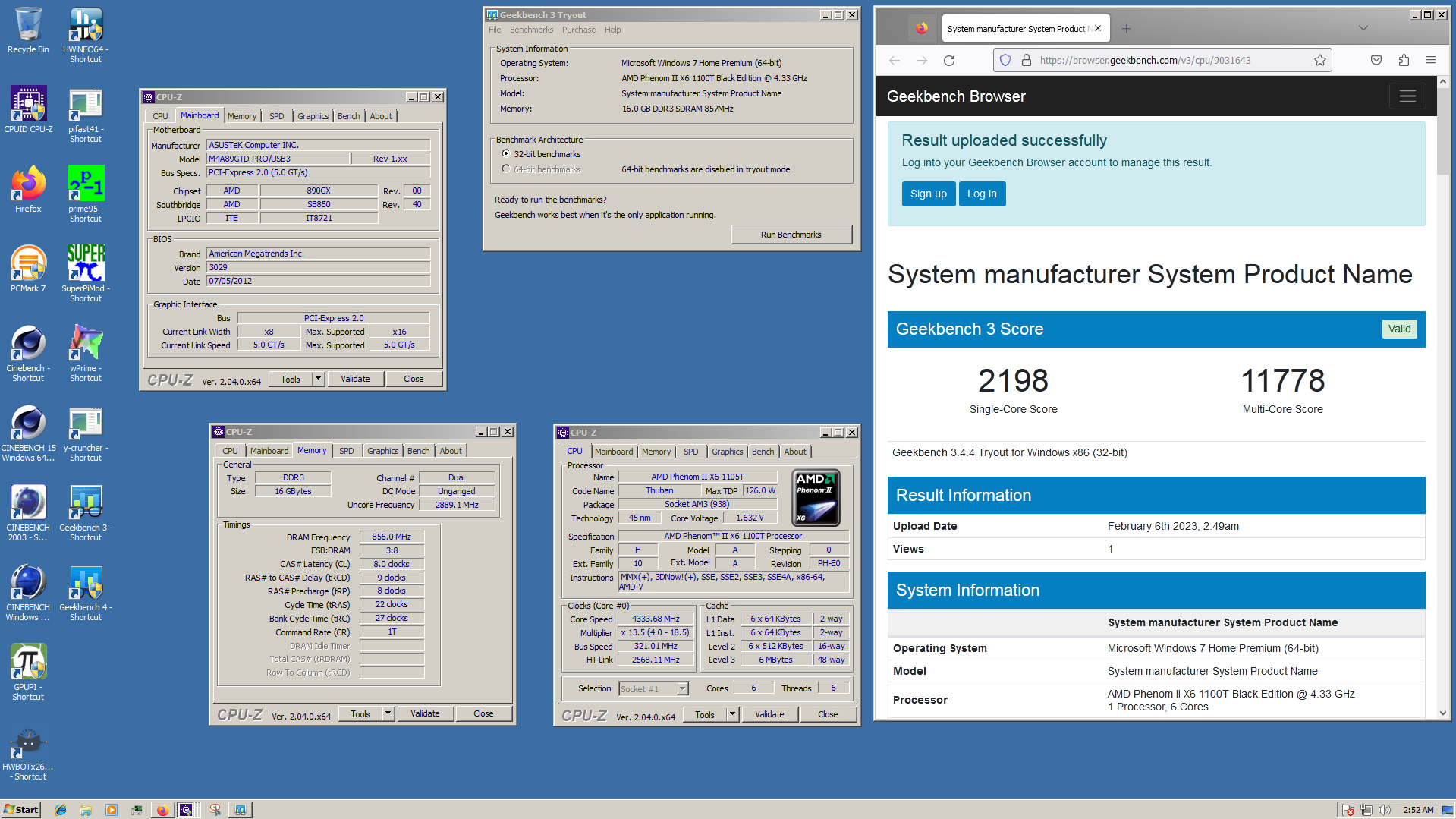The image size is (1456, 819).
Task: Select the Firefox desktop icon
Action: pos(28,190)
